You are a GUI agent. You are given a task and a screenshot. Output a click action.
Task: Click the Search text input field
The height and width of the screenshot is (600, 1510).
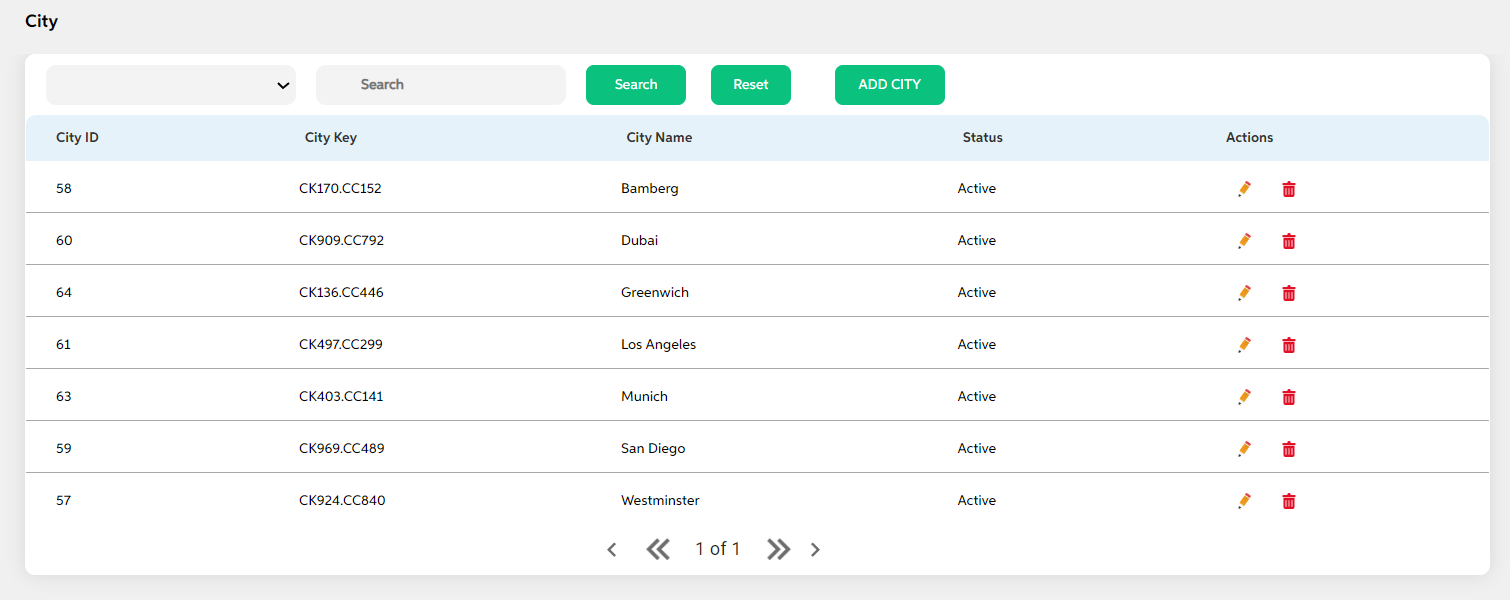[441, 85]
